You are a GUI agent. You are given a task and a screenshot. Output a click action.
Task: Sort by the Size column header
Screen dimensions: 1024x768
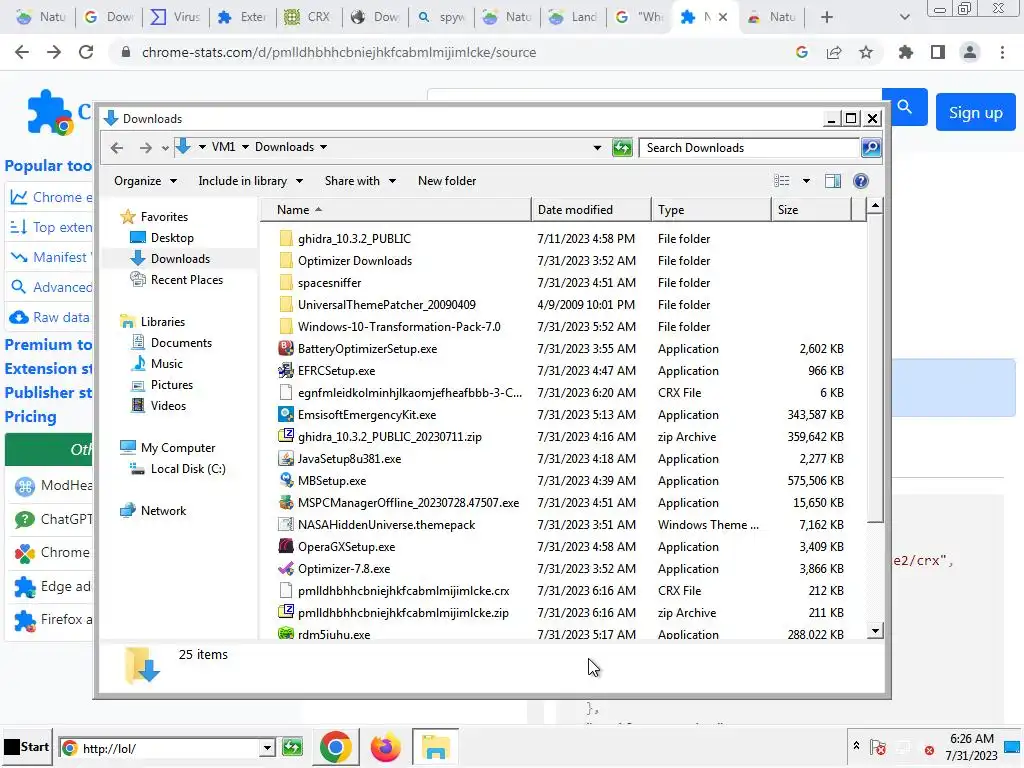tap(812, 210)
